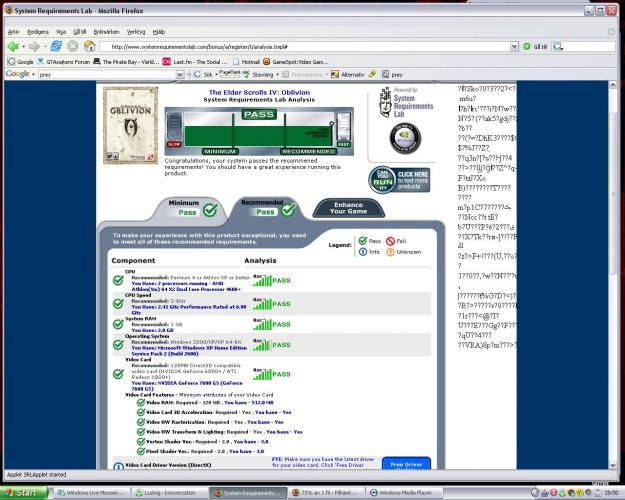Click the Reload page icon
This screenshot has height=500, width=625.
(x=57, y=46)
